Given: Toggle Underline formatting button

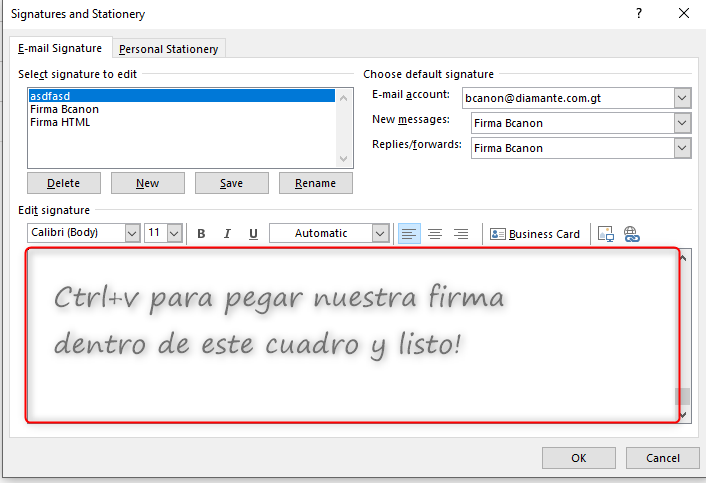Looking at the screenshot, I should pyautogui.click(x=253, y=234).
